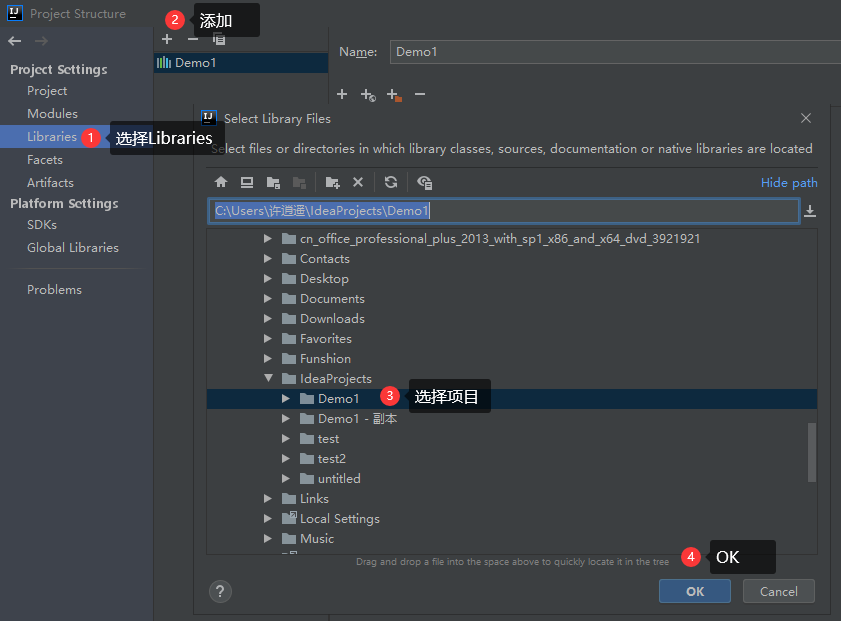Open Project settings page
Viewport: 841px width, 621px height.
47,91
